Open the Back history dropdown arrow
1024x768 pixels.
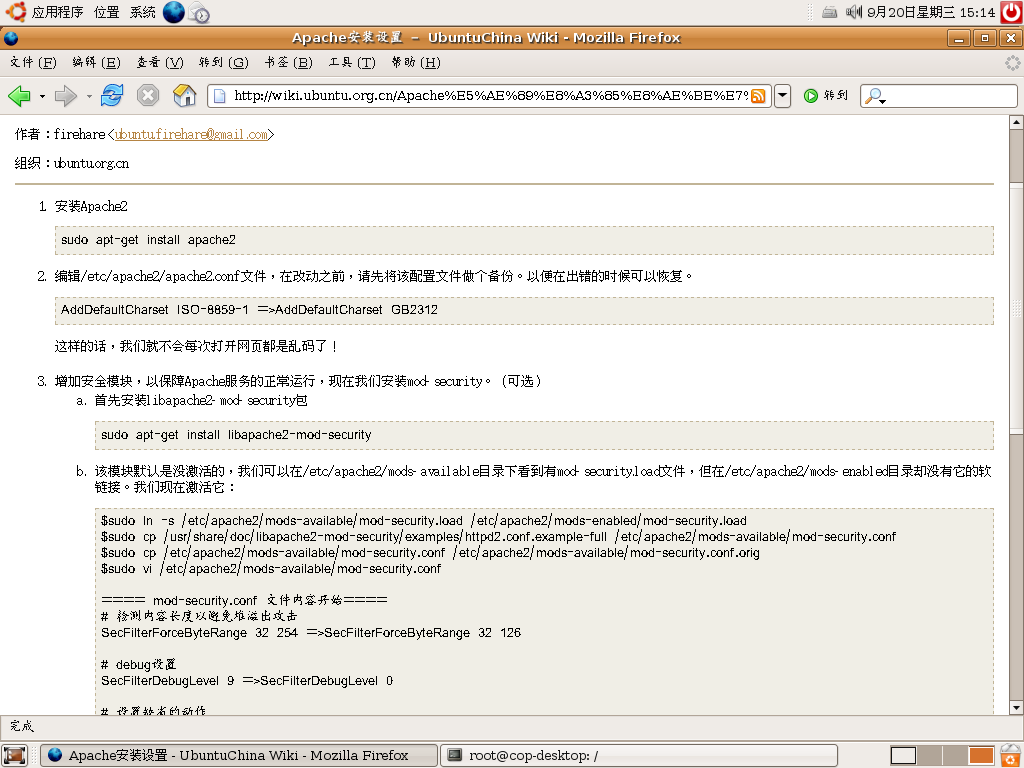(42, 96)
